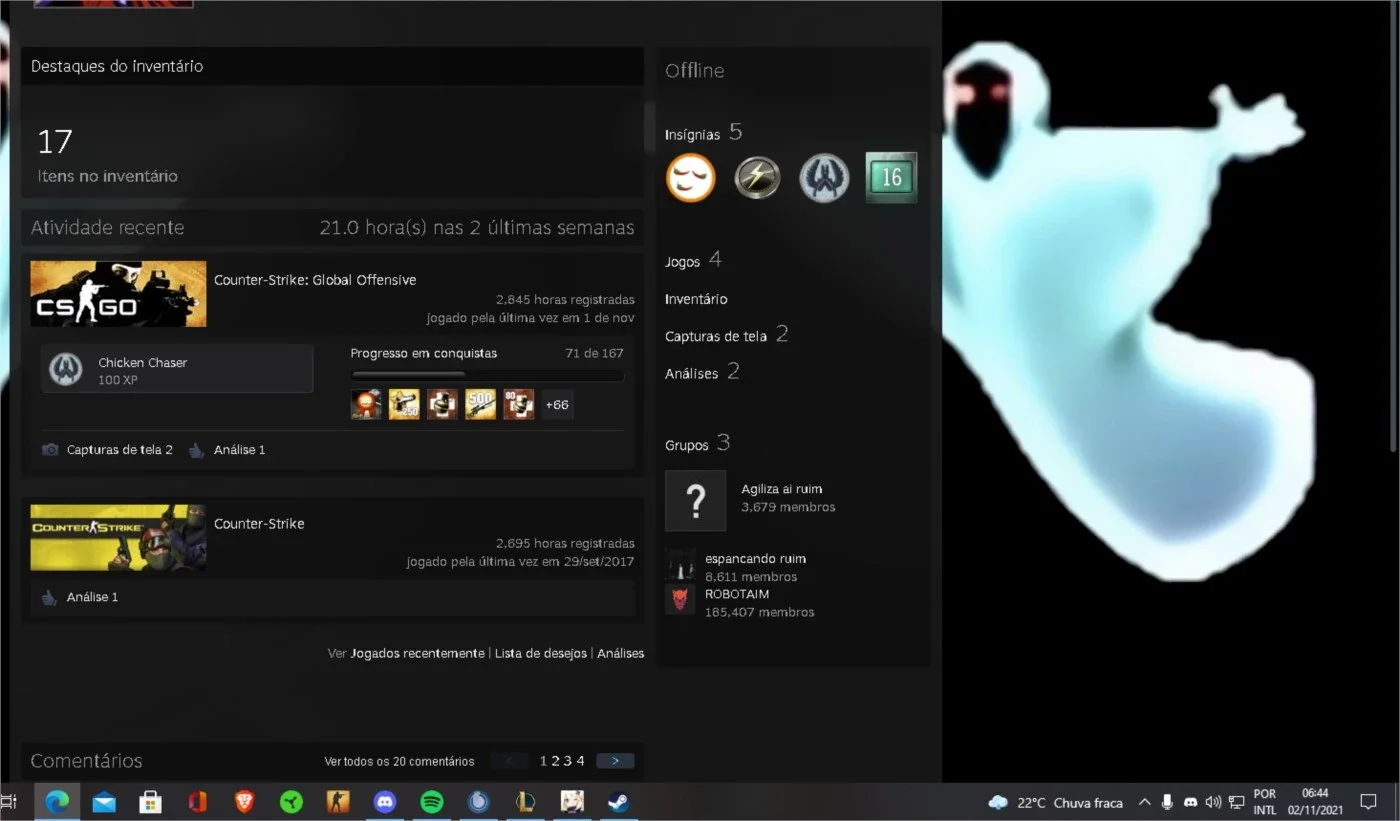Open Microsoft Store from the taskbar
Image resolution: width=1400 pixels, height=821 pixels.
pos(151,802)
